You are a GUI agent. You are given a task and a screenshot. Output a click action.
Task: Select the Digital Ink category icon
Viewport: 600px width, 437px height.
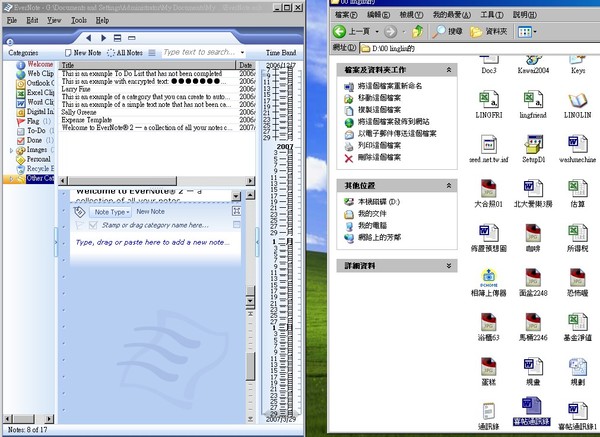21,112
